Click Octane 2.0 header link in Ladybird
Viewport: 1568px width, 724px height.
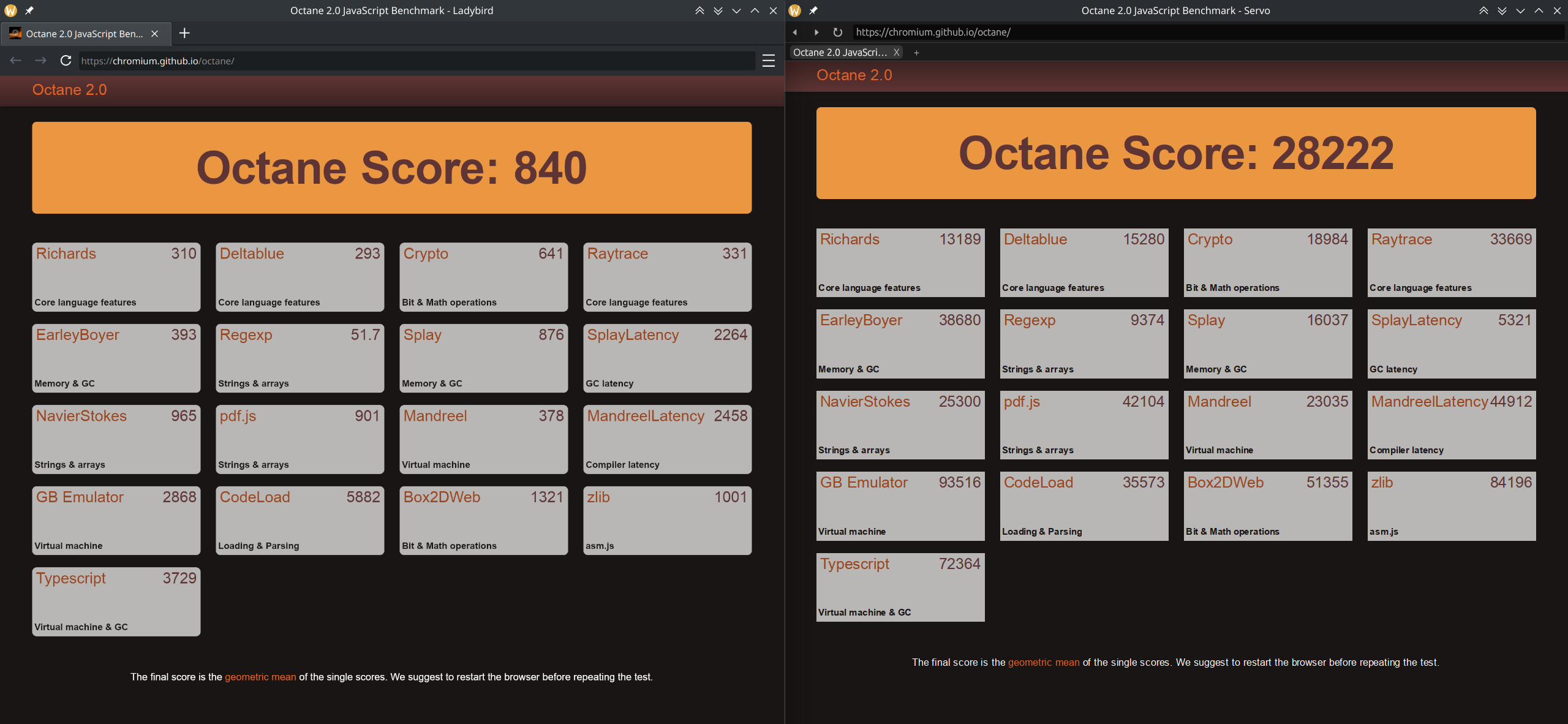point(69,90)
